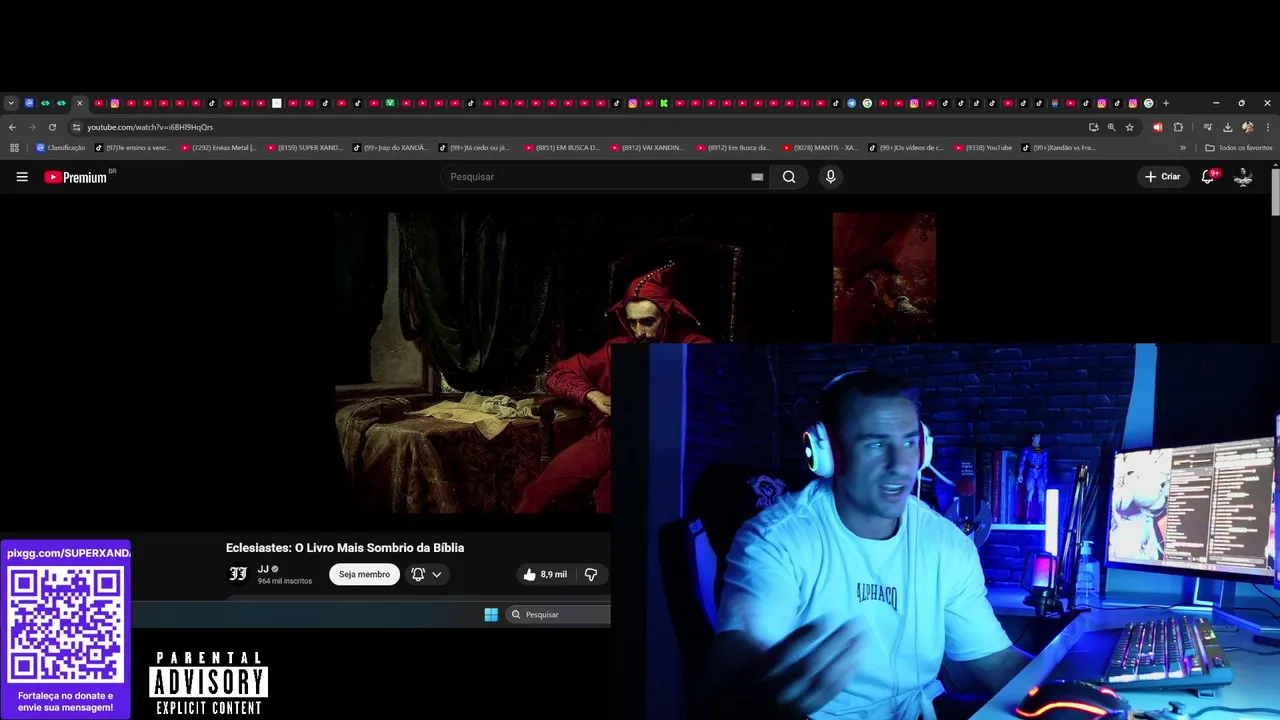Start voice search with the microphone
This screenshot has height=720, width=1280.
[x=830, y=177]
